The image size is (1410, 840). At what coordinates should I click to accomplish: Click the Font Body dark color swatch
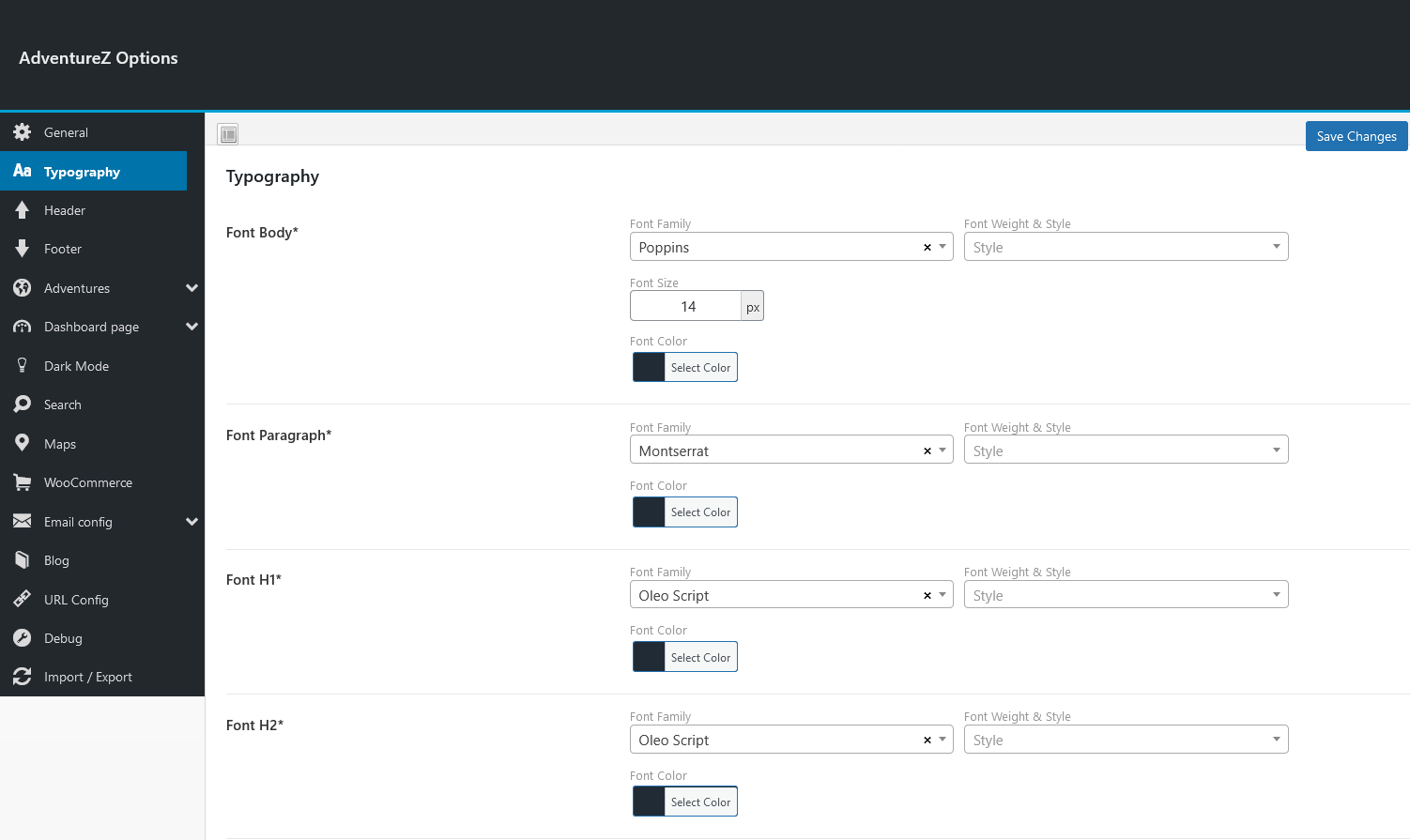coord(649,368)
